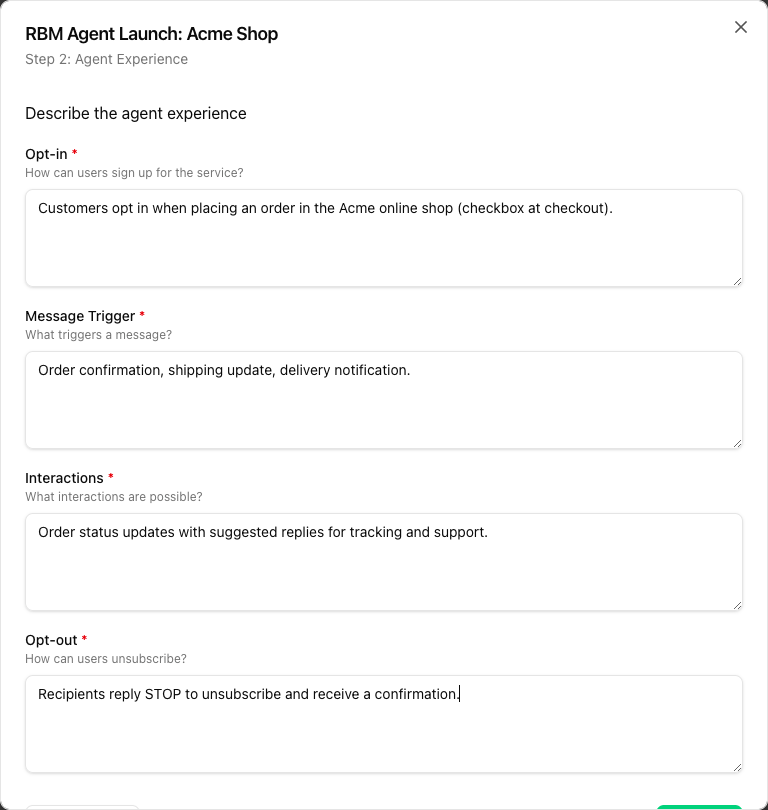Close the RBM Agent Launch dialog

741,27
